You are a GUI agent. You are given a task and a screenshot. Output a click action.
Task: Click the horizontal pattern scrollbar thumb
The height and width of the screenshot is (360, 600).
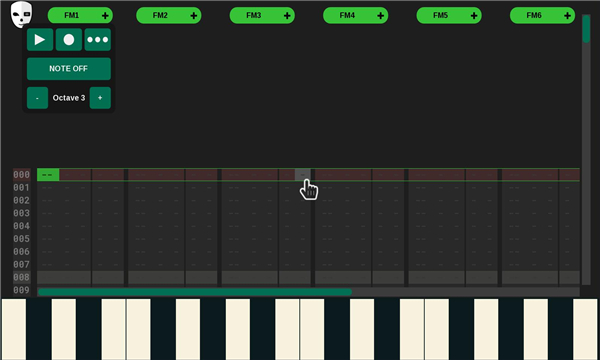[x=195, y=292]
